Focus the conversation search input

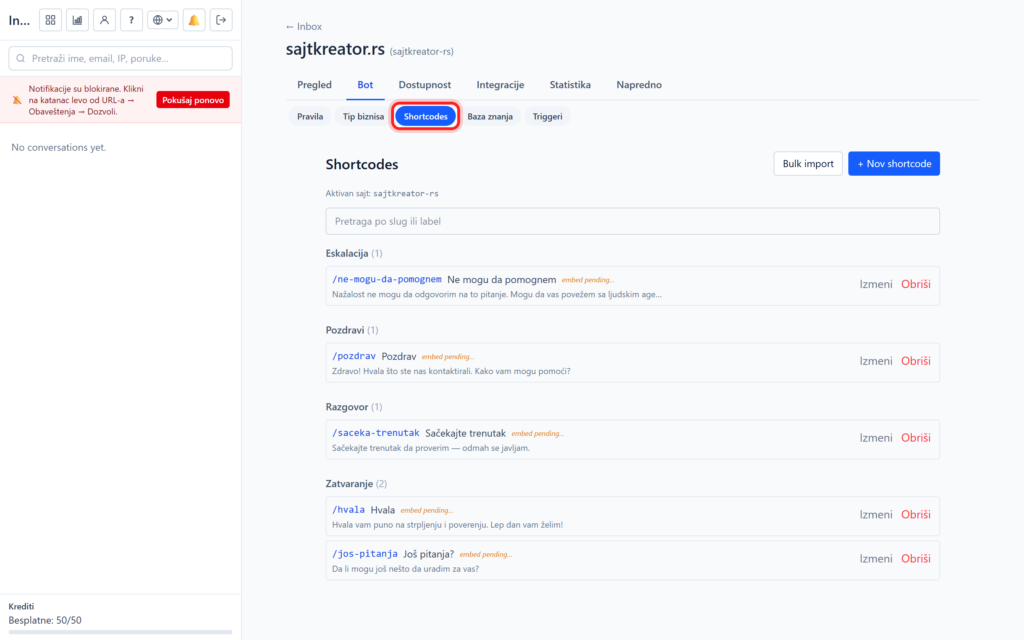pos(120,58)
